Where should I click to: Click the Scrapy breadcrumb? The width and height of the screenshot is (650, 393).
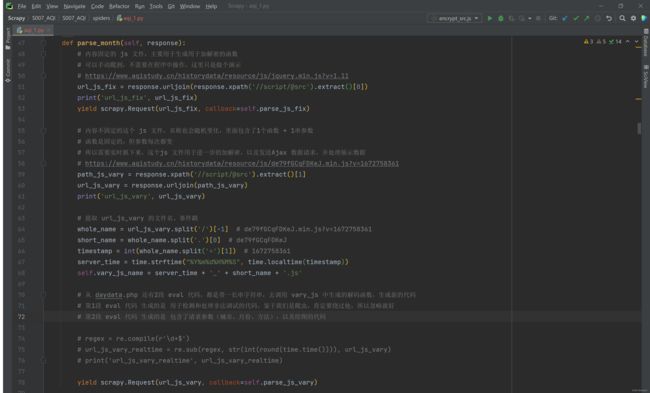pos(17,18)
